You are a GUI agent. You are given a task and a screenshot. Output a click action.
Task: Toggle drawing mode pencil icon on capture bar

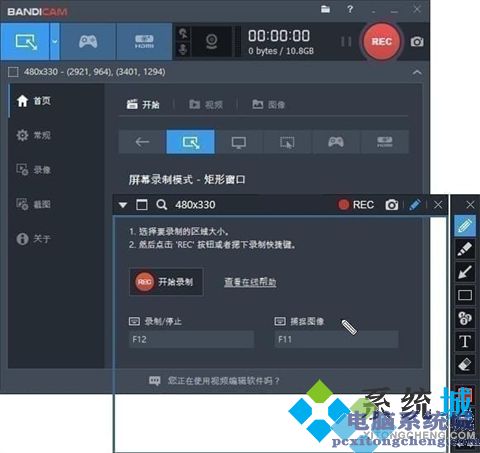pos(414,204)
